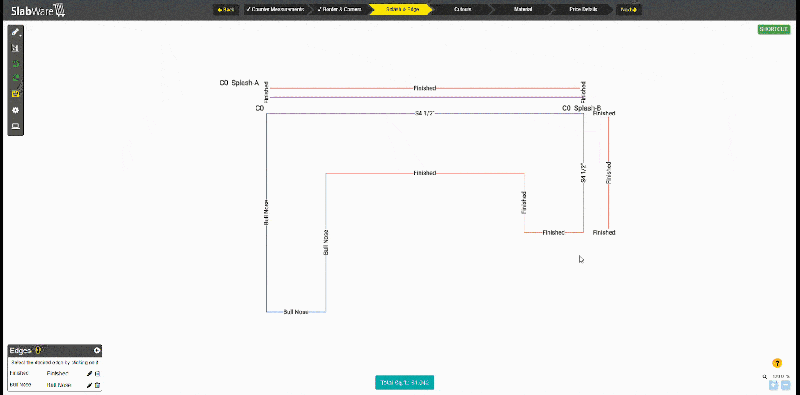Open the yellow help question mark
Image resolution: width=800 pixels, height=395 pixels.
coord(778,363)
